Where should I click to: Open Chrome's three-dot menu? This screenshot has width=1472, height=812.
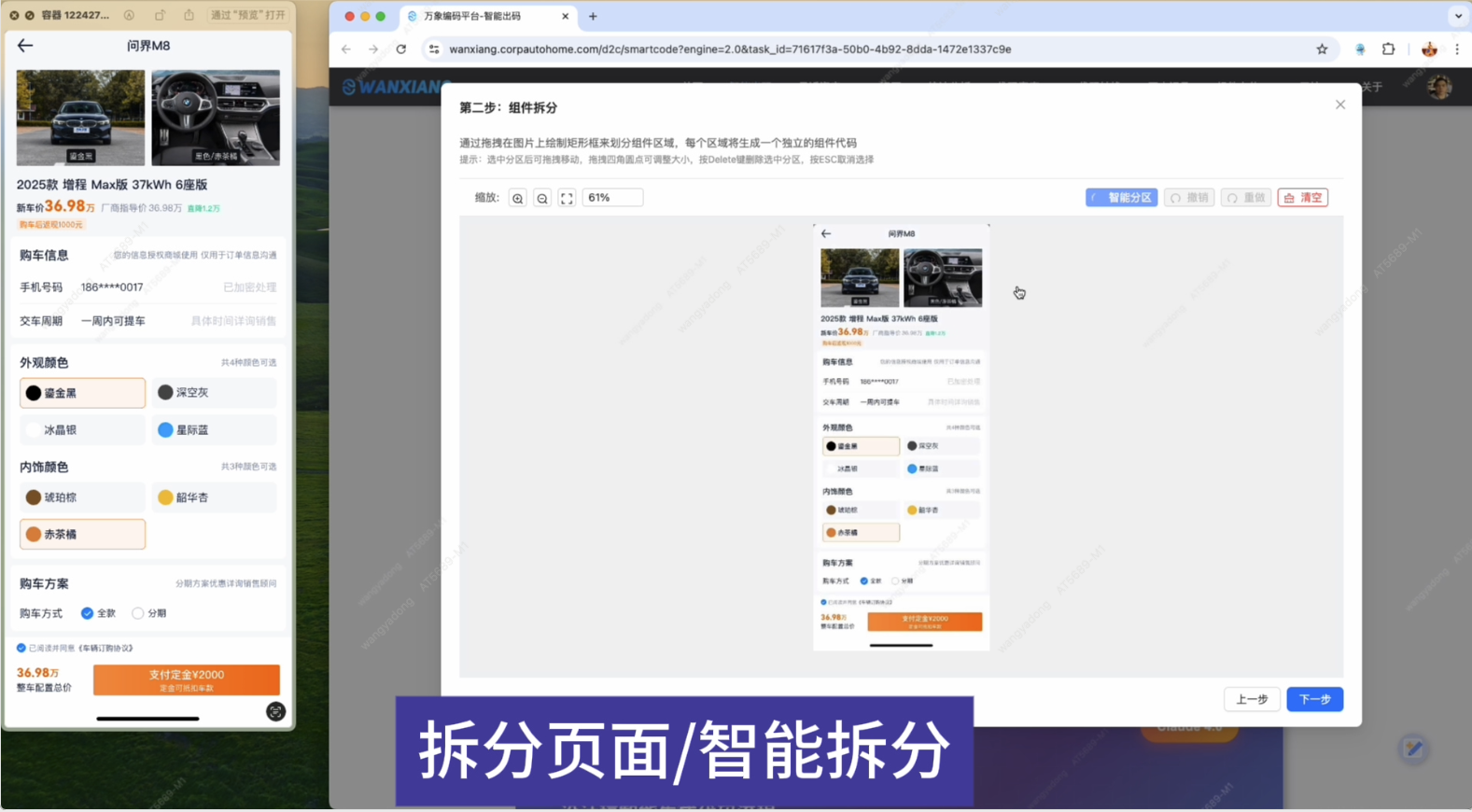tap(1457, 49)
